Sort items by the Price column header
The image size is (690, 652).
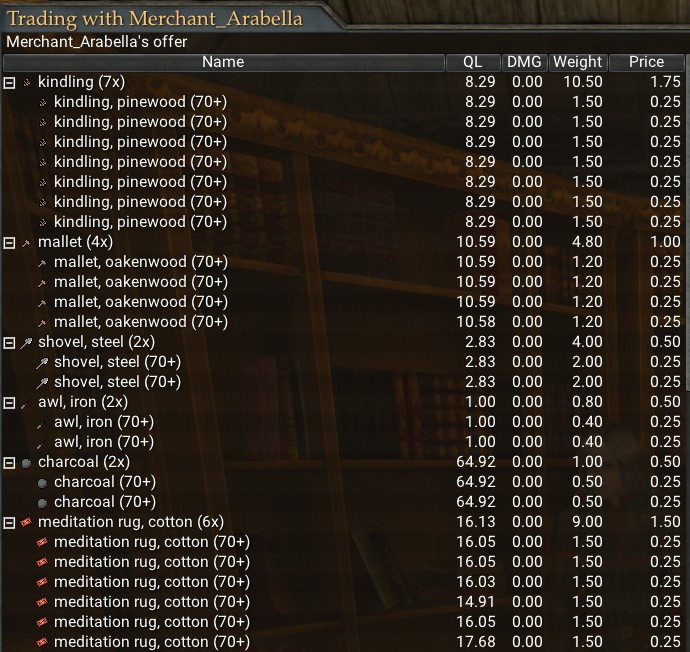tap(646, 62)
